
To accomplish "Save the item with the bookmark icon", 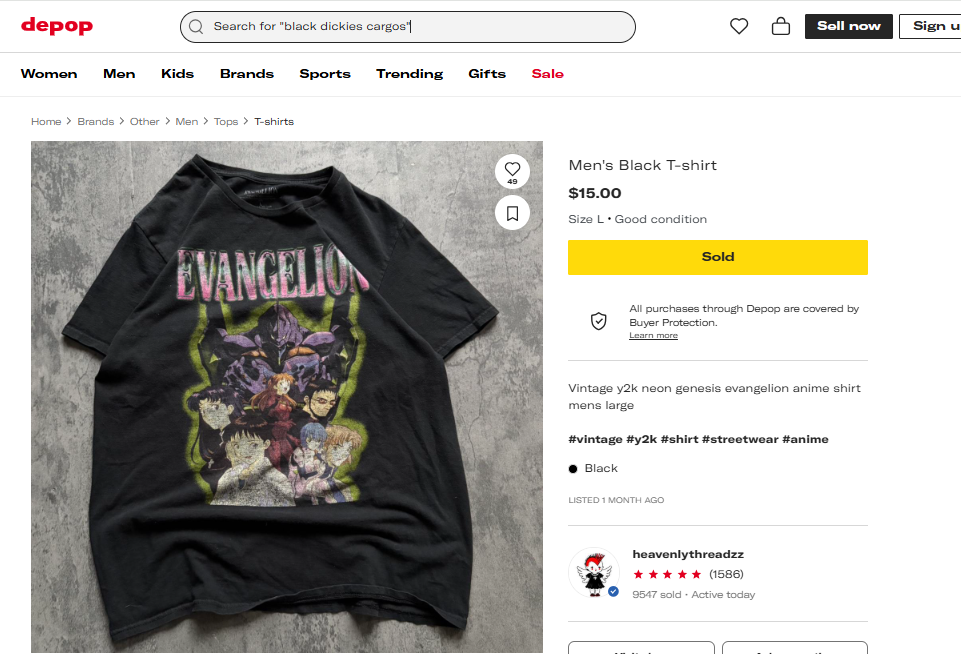I will (512, 212).
